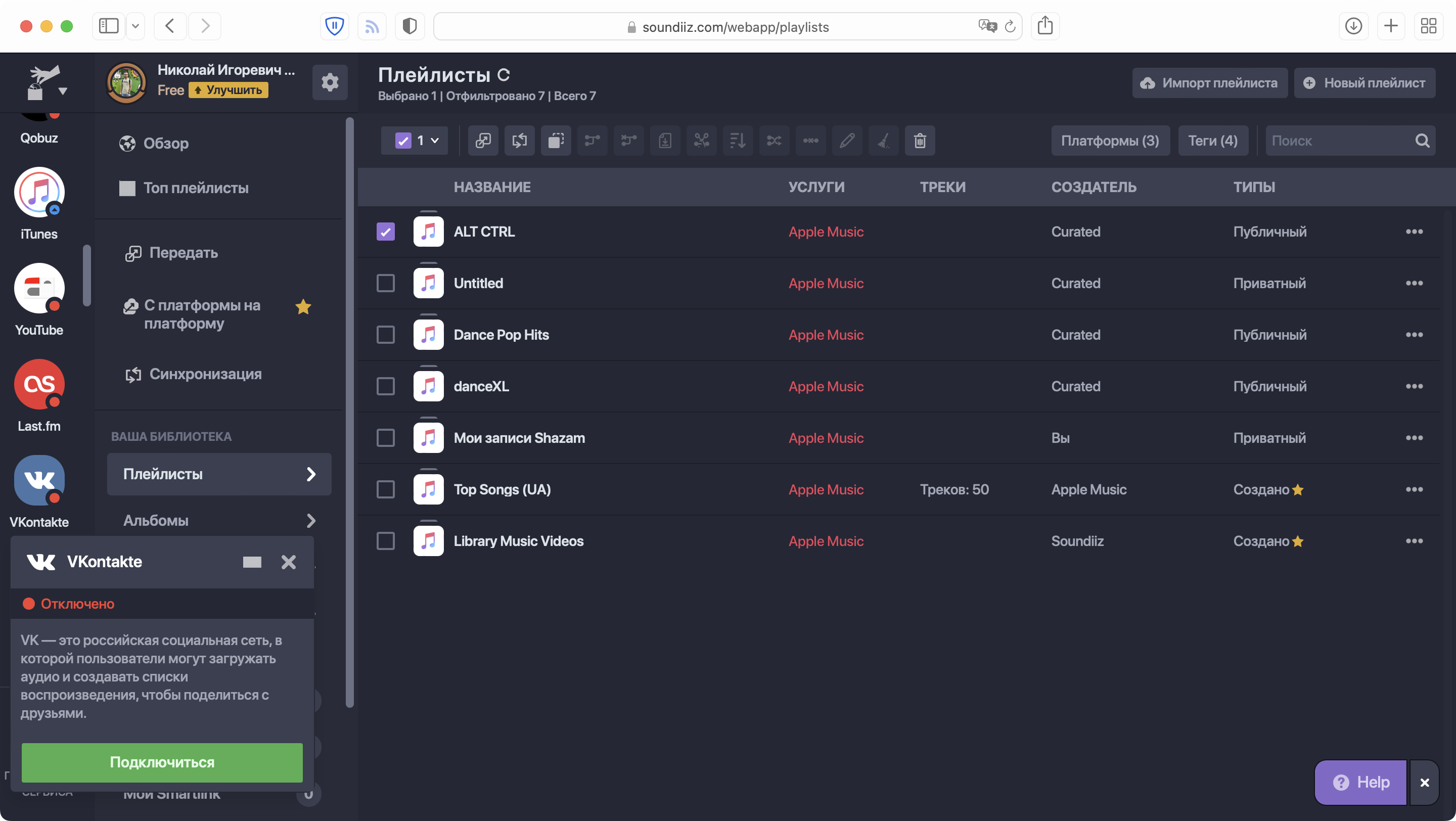The height and width of the screenshot is (821, 1456).
Task: Refresh playlists icon beside the Плейлисты heading
Action: (x=504, y=75)
